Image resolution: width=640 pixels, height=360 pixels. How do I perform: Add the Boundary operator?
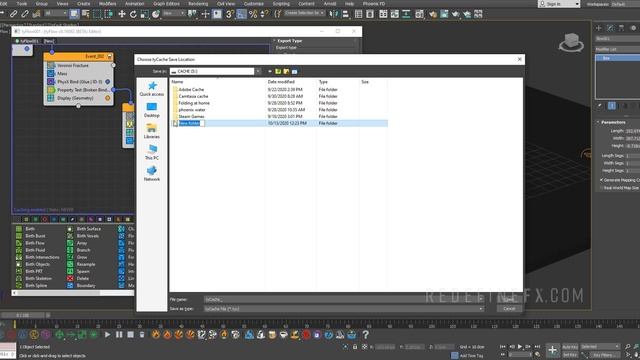(81, 285)
